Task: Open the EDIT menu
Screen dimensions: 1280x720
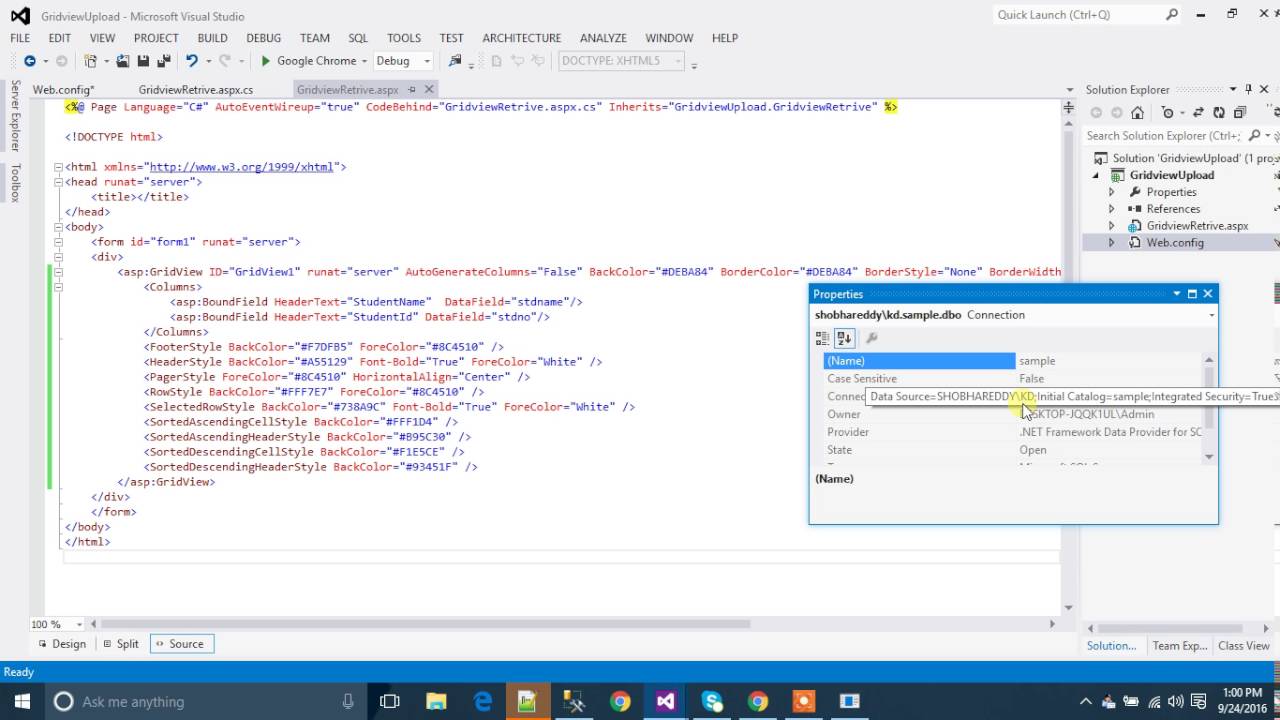Action: click(x=59, y=38)
